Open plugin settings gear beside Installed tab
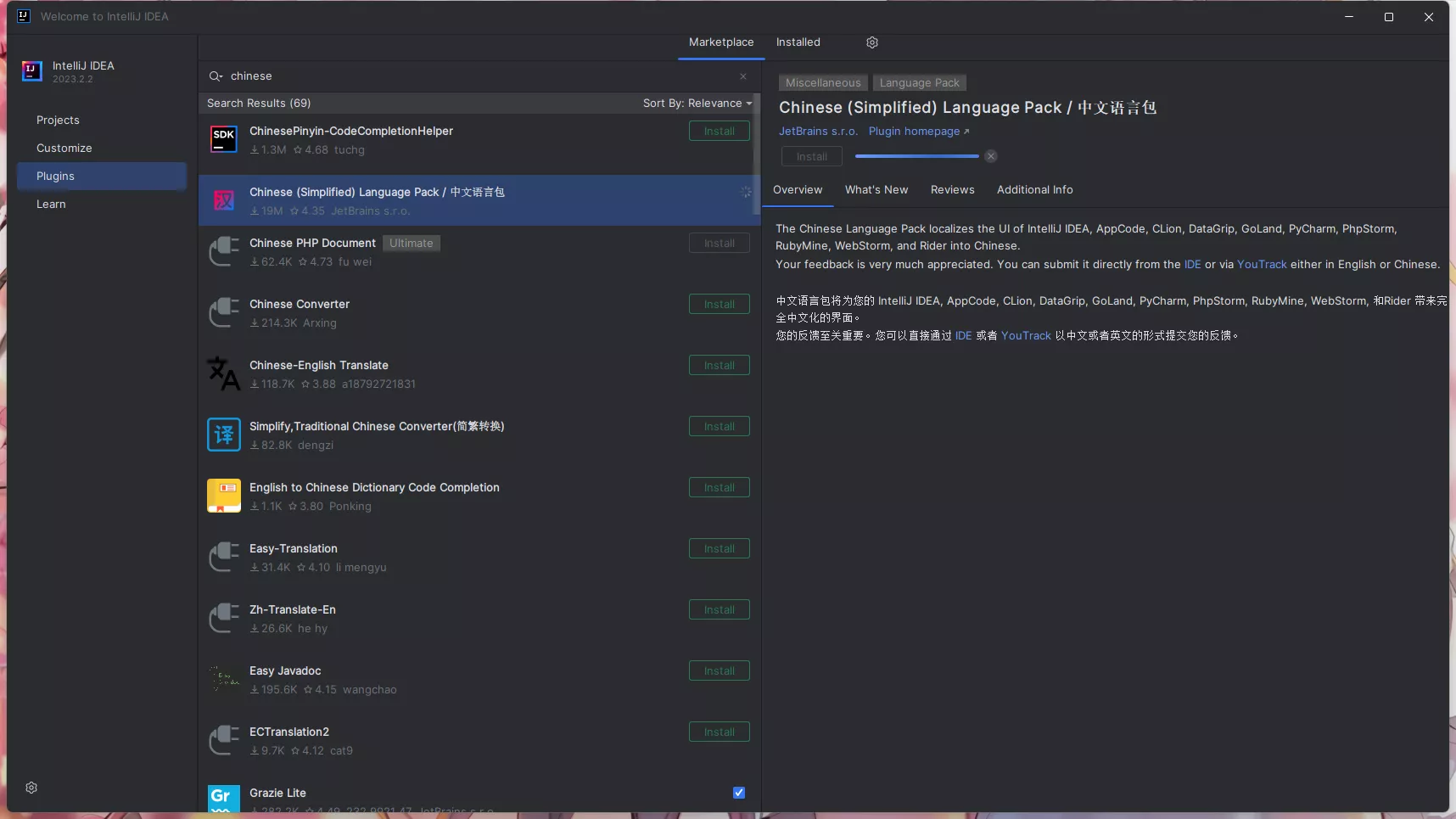This screenshot has height=819, width=1456. [871, 42]
